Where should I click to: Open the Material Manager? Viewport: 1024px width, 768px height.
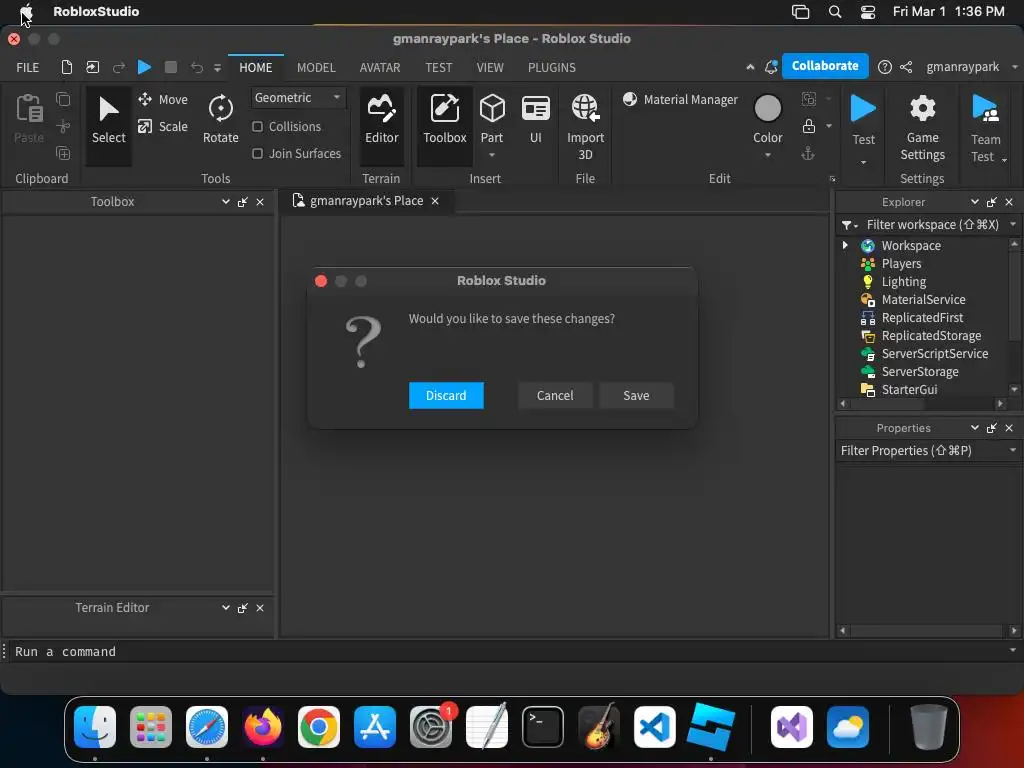680,99
